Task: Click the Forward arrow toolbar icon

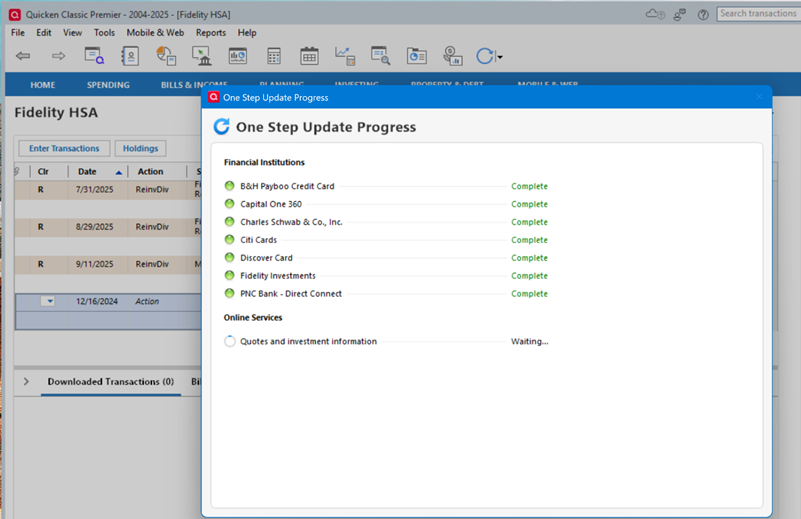Action: coord(59,56)
